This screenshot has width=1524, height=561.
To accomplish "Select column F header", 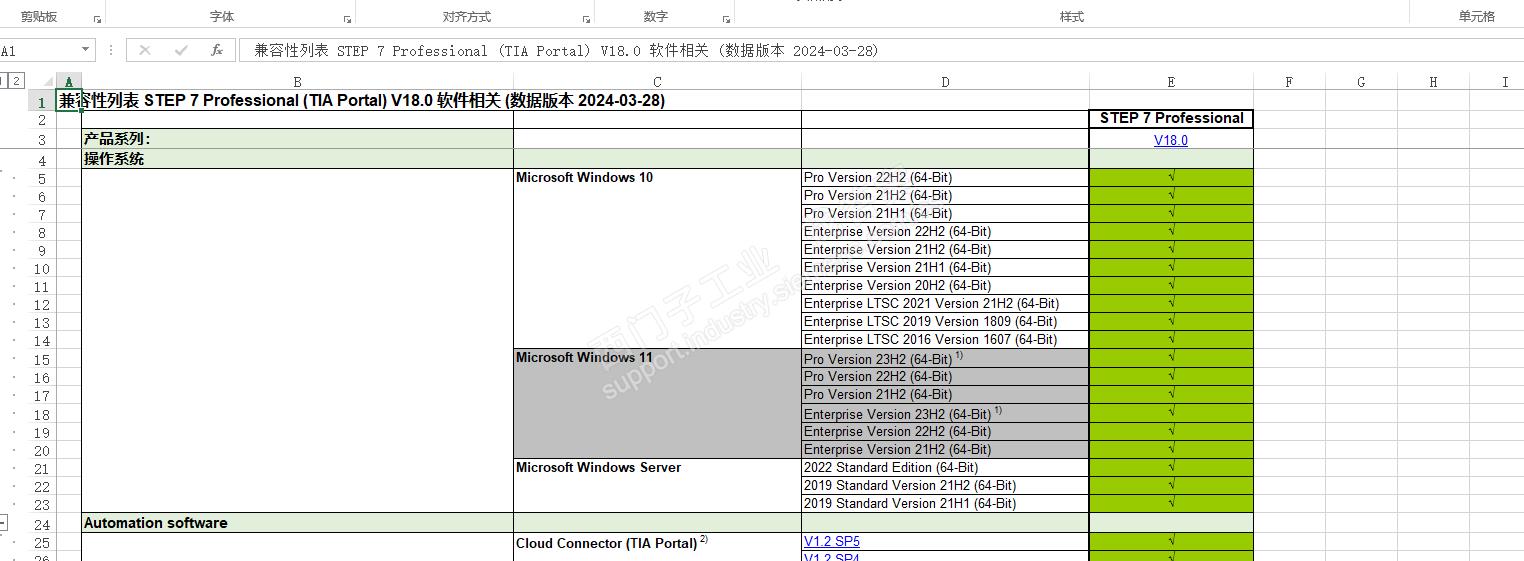I will point(1289,82).
